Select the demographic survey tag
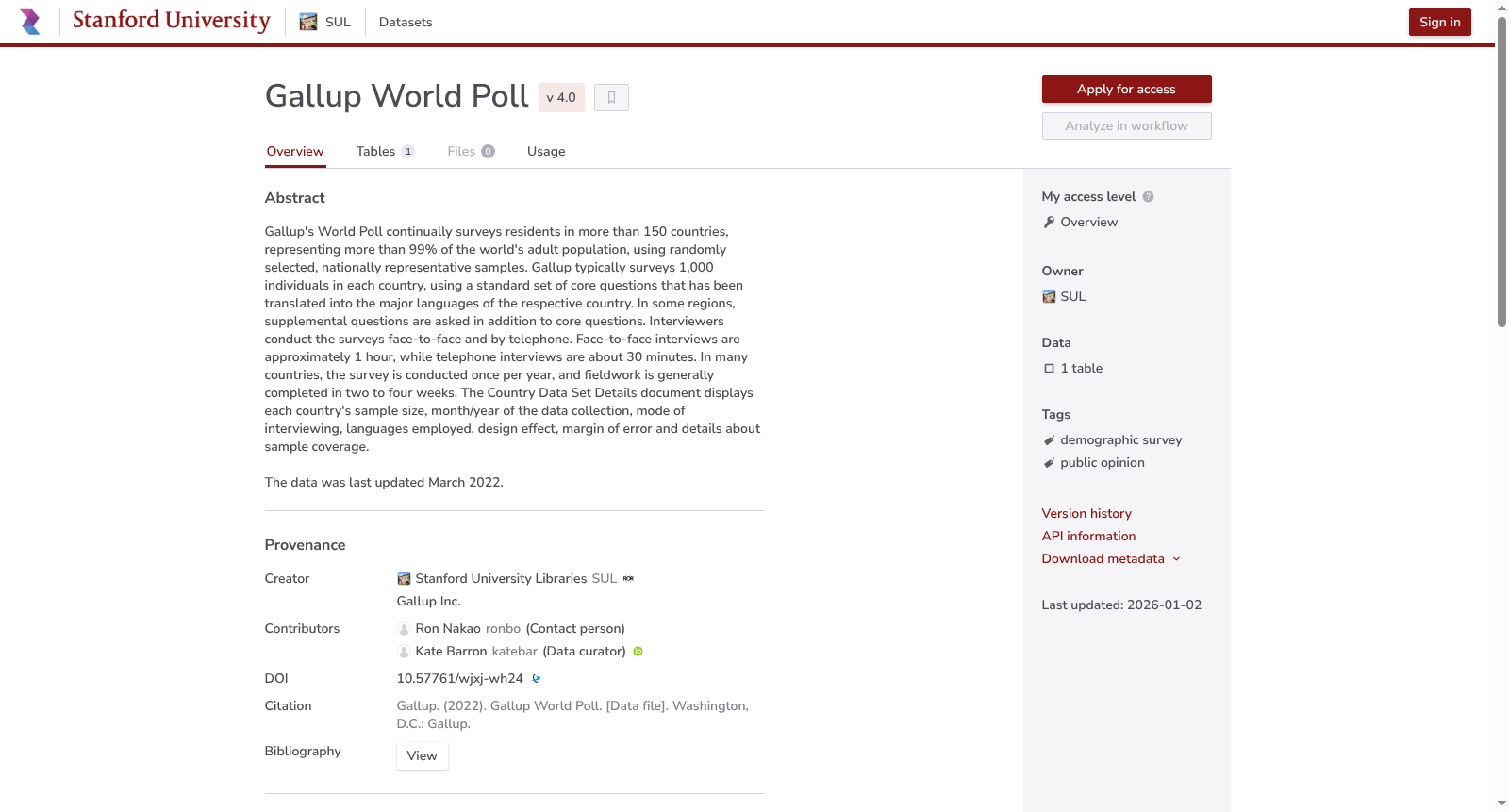The width and height of the screenshot is (1509, 812). (1120, 440)
